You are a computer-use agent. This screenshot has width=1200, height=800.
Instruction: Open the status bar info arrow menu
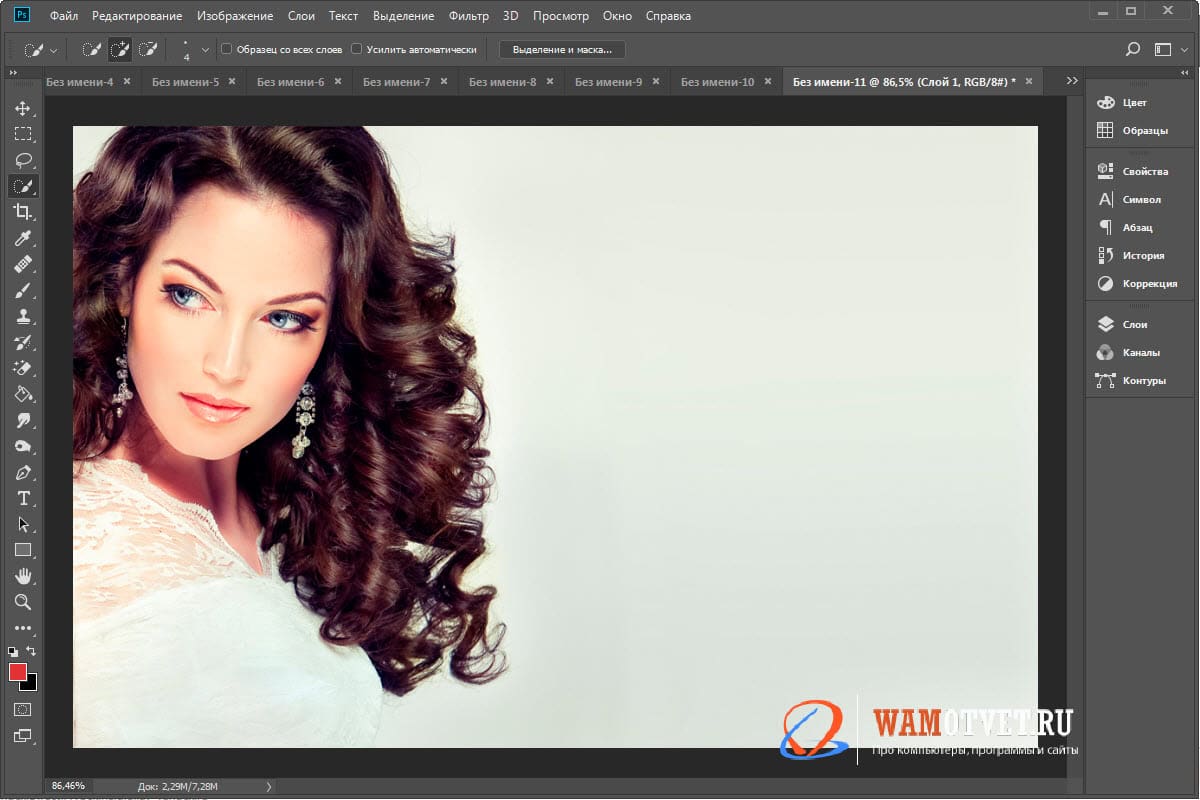(269, 787)
